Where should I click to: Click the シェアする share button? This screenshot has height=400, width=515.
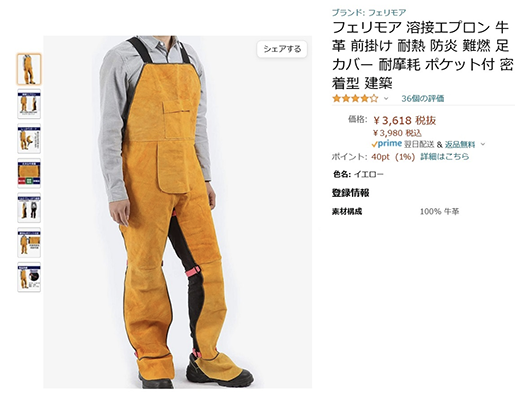click(282, 49)
